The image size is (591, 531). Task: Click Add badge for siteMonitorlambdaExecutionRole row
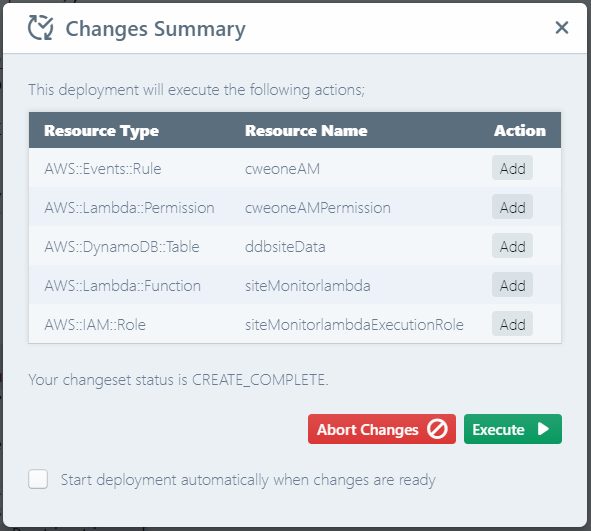(x=512, y=324)
